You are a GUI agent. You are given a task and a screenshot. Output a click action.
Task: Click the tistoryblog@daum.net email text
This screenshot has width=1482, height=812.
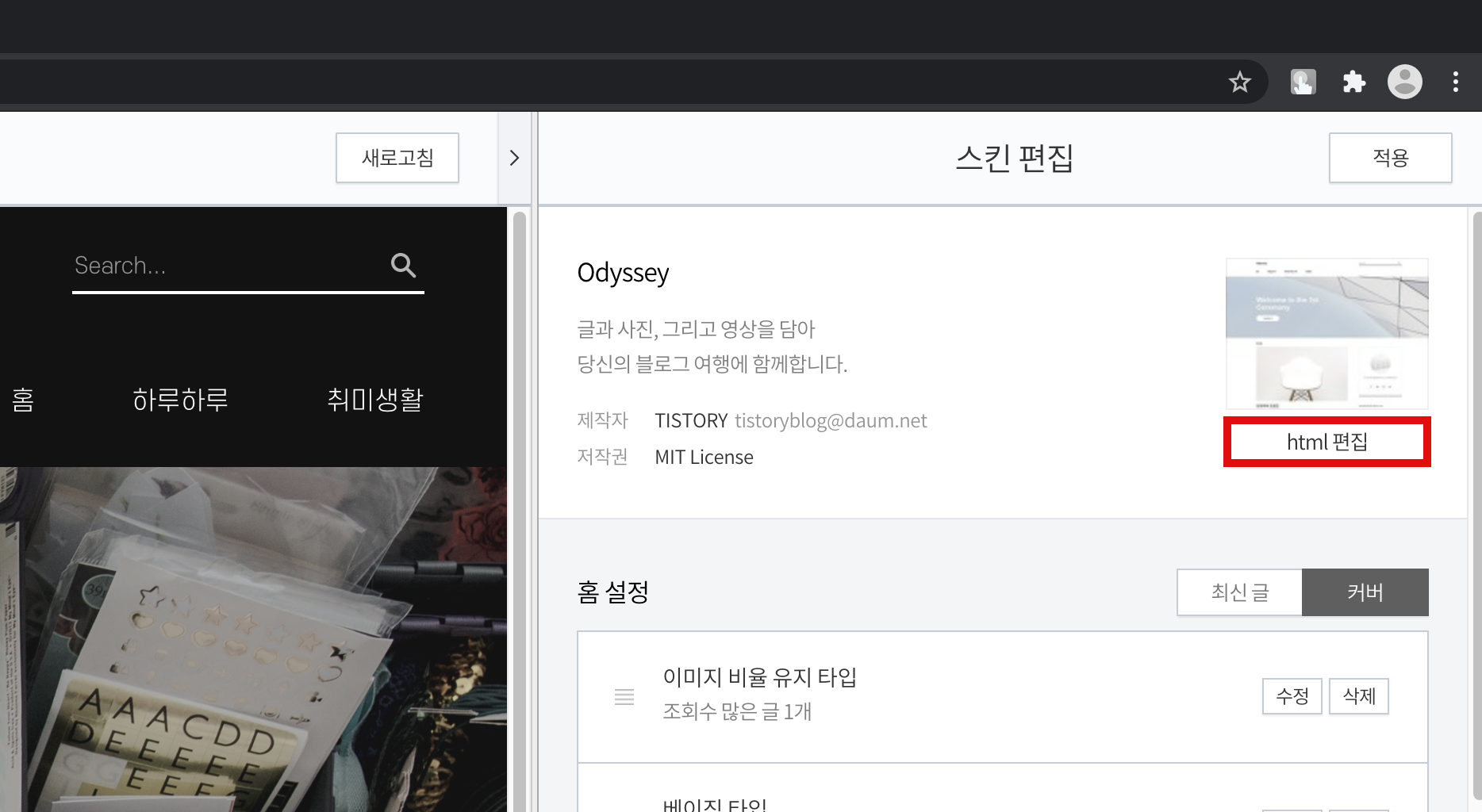click(x=831, y=420)
